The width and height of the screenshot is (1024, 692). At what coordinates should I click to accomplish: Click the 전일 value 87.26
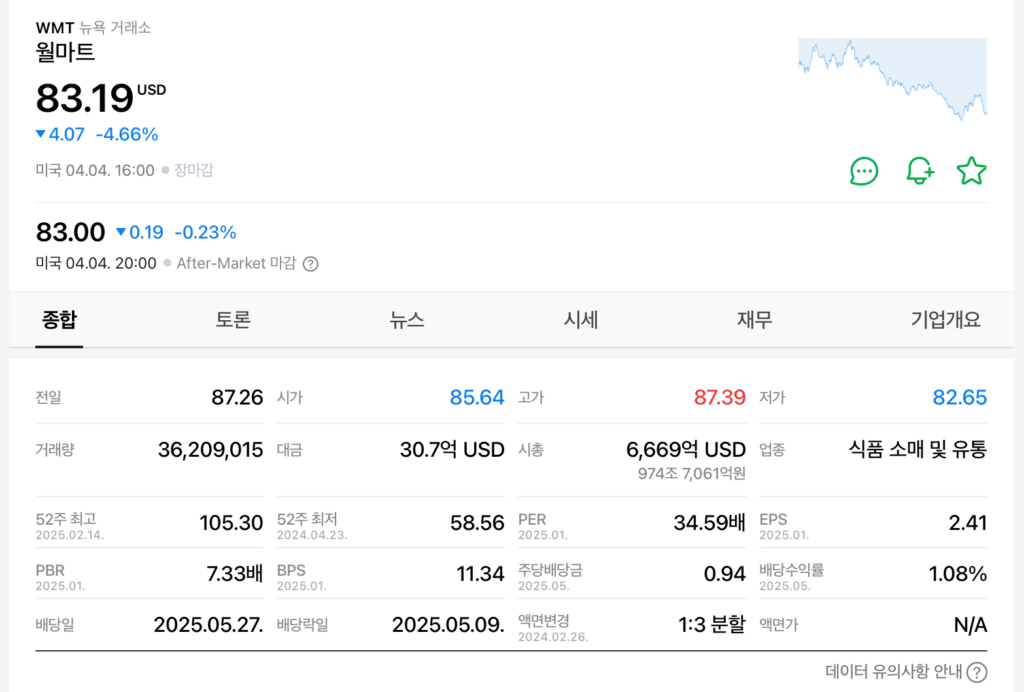click(x=237, y=398)
